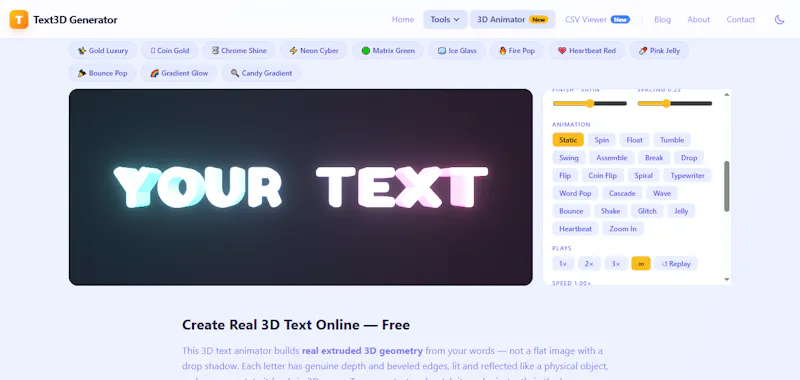This screenshot has height=380, width=800.
Task: Open the Tools dropdown menu
Action: click(445, 19)
